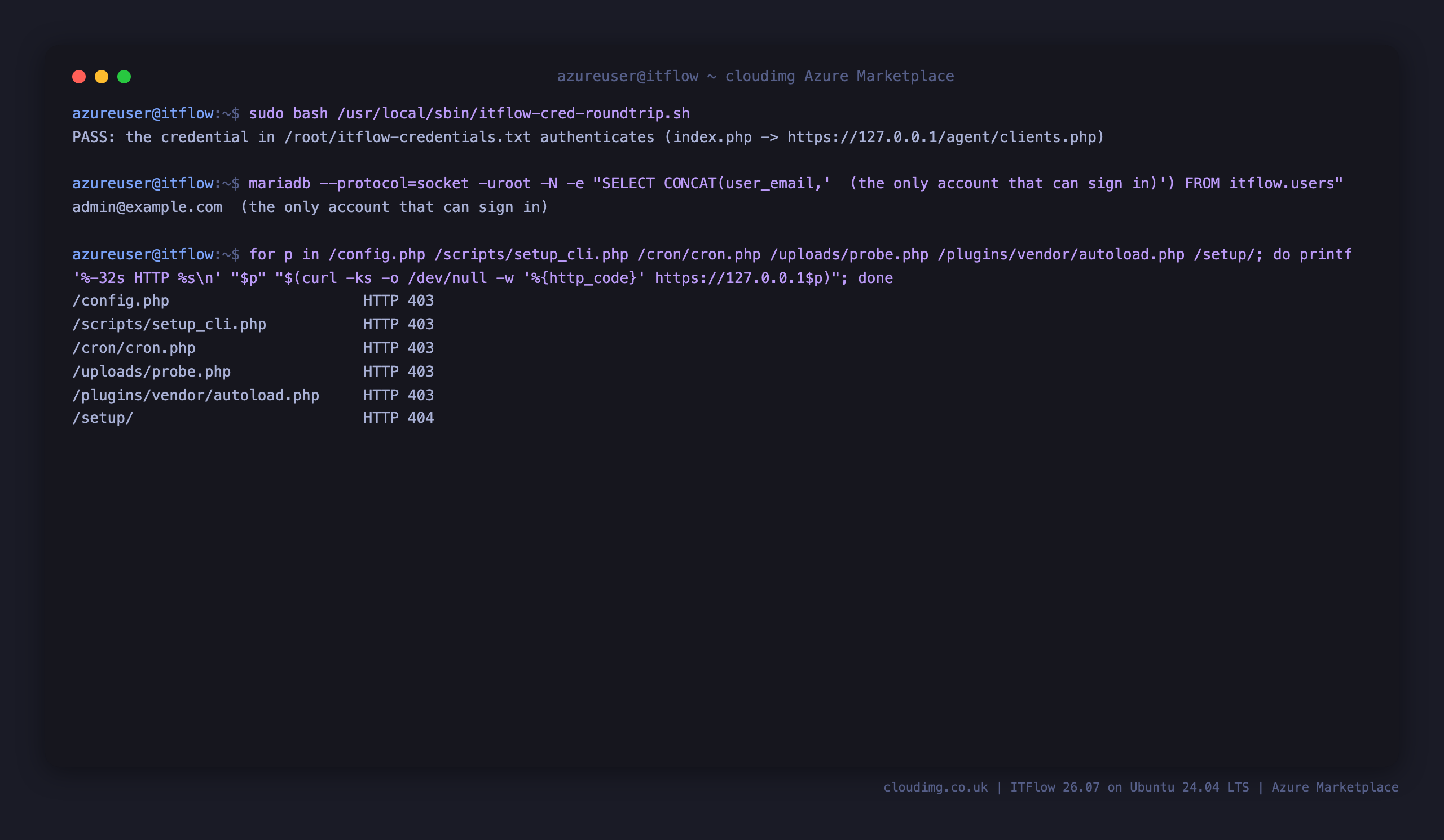1444x840 pixels.
Task: Click 'HTTP 403' beside /config.php
Action: (x=398, y=300)
